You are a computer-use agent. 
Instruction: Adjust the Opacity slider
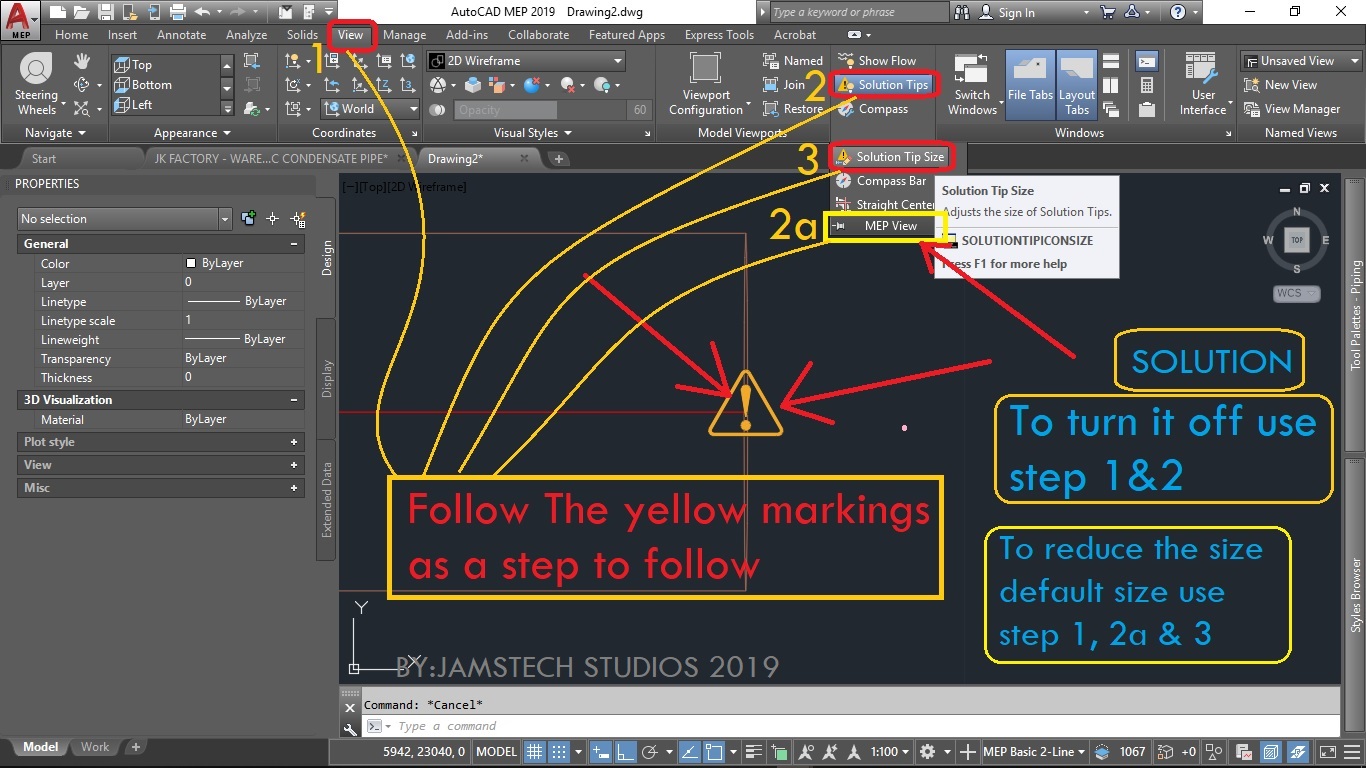pos(541,110)
